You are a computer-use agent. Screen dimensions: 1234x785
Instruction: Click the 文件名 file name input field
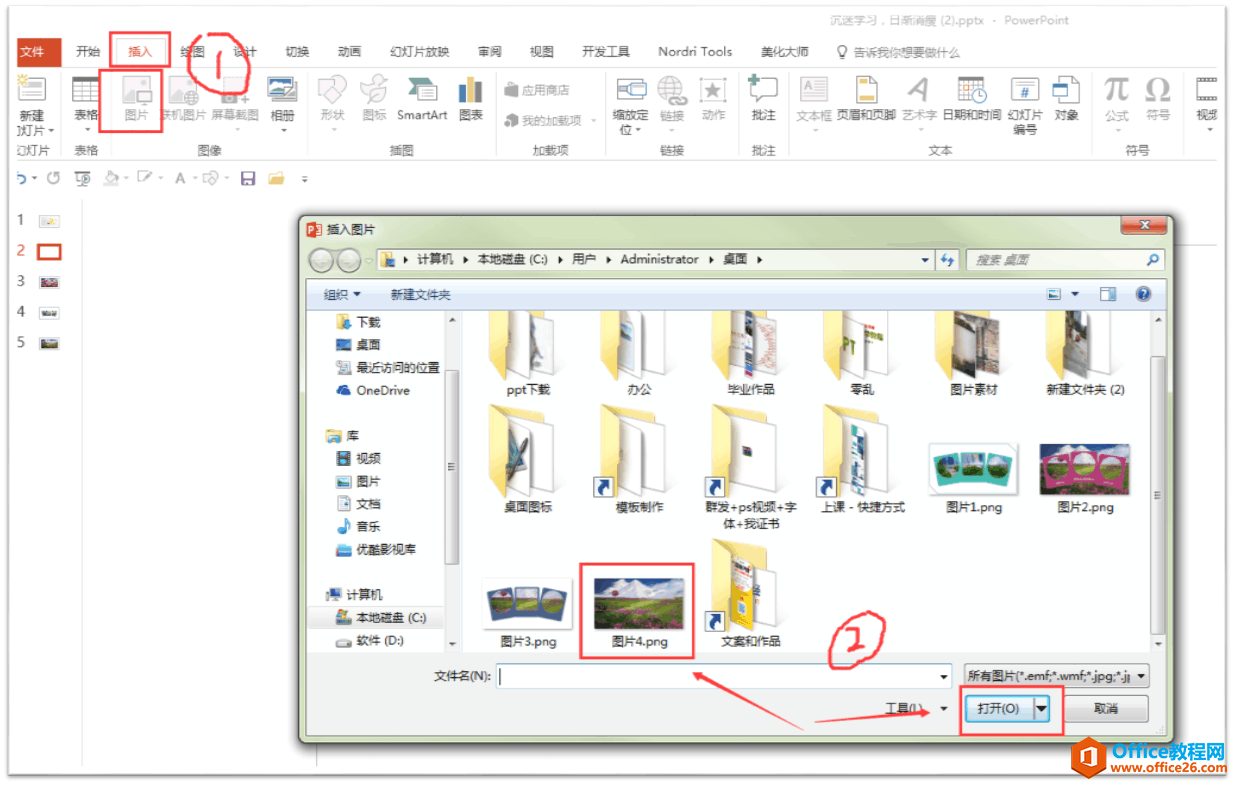(x=724, y=677)
